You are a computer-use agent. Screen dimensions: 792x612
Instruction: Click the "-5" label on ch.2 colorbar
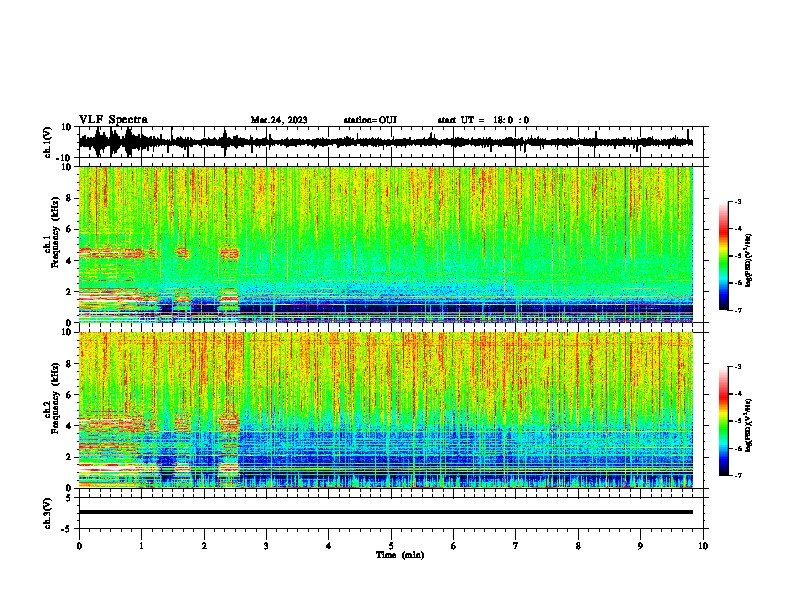[x=738, y=421]
